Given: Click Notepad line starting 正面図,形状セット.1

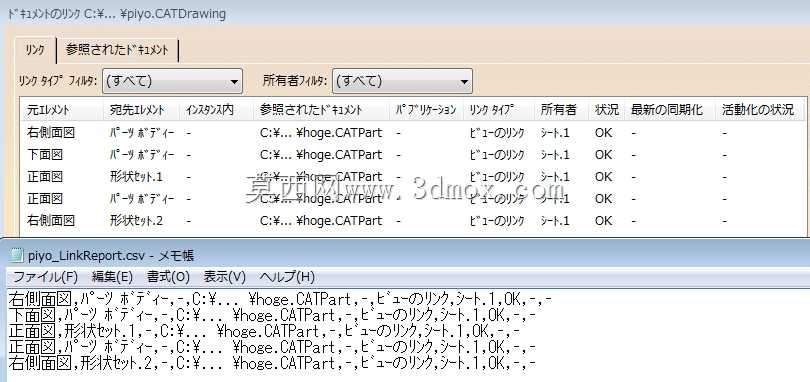Looking at the screenshot, I should coord(264,331).
